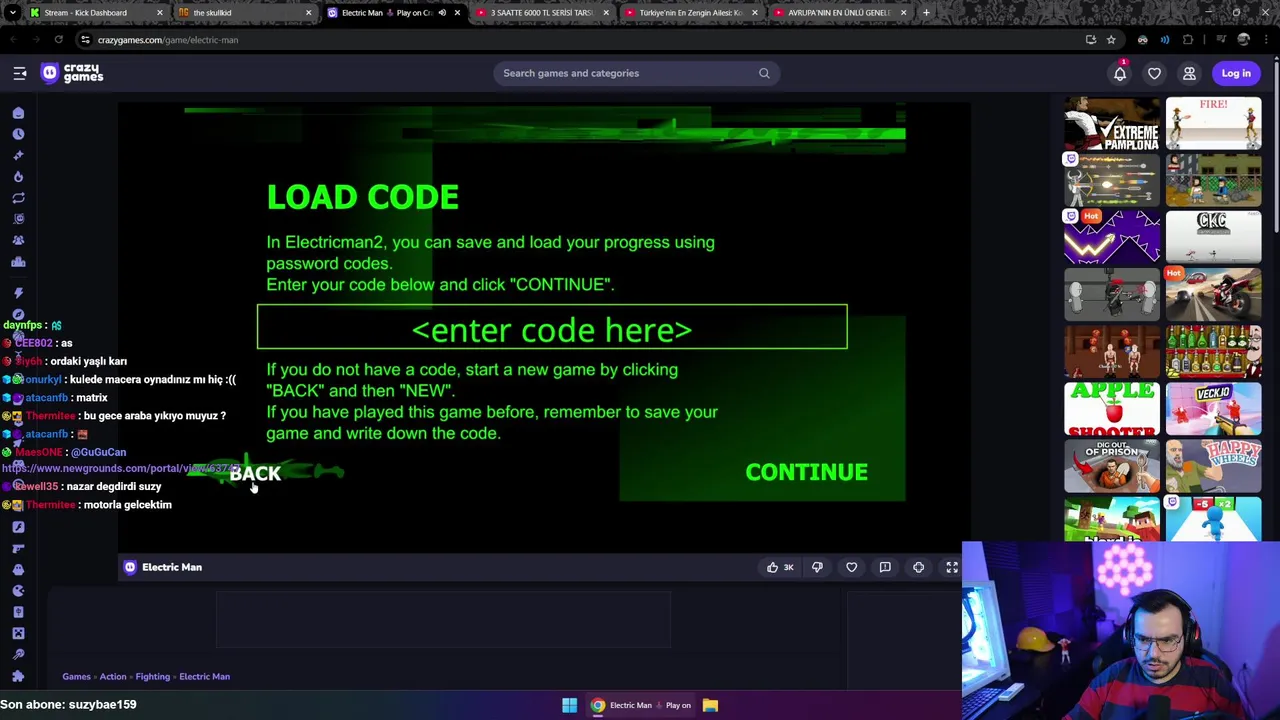Close the Stream - Kick Dashboard tab
Viewport: 1280px width, 720px height.
coord(159,13)
